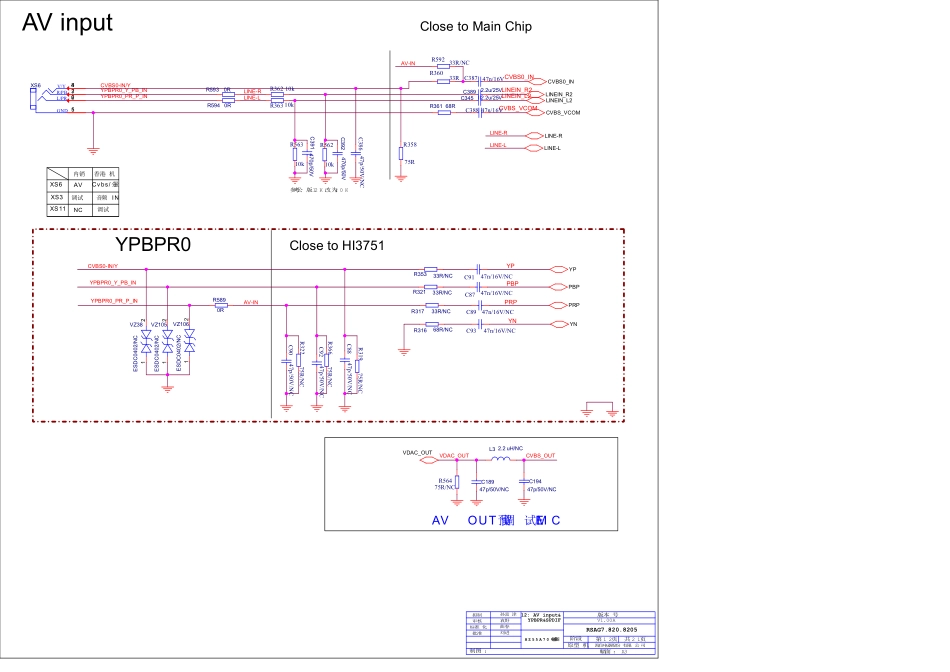950x672 pixels.
Task: Select the VDAC_OUT input port symbol
Action: tap(428, 460)
